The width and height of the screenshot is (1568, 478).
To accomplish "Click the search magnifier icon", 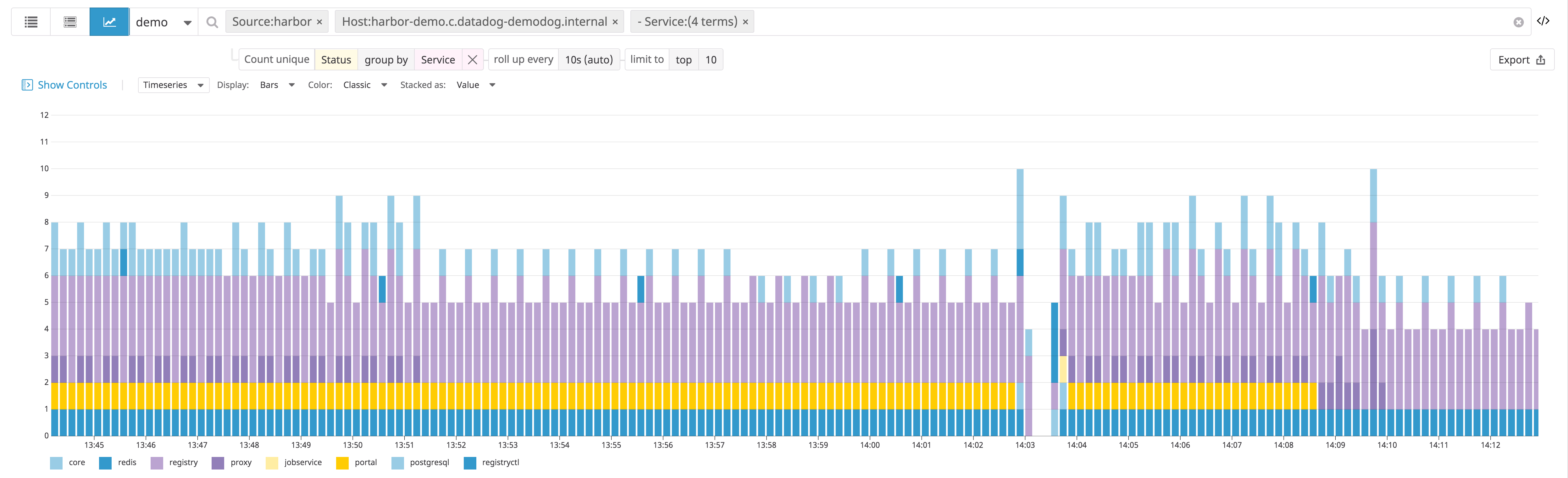I will [212, 22].
